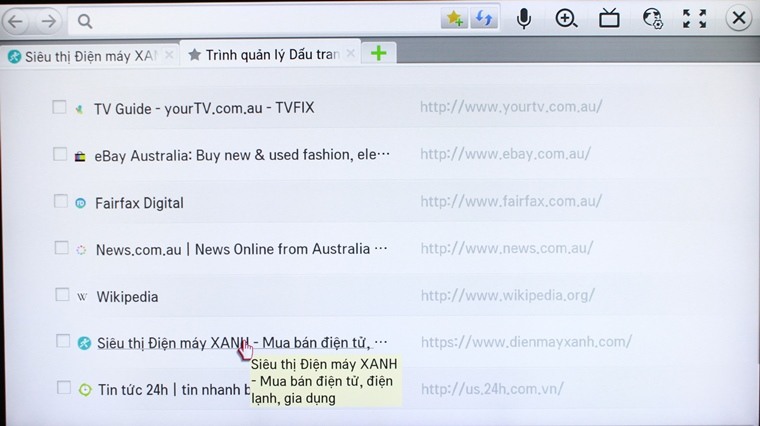Check the eBay Australia bookmark checkbox
Viewport: 760px width, 426px height.
coord(60,154)
